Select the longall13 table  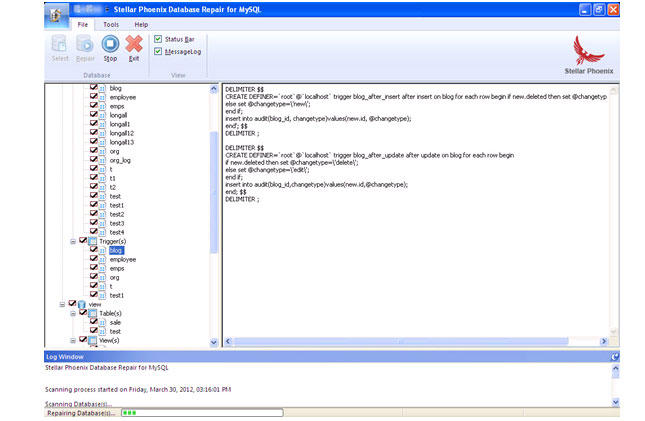click(x=121, y=142)
